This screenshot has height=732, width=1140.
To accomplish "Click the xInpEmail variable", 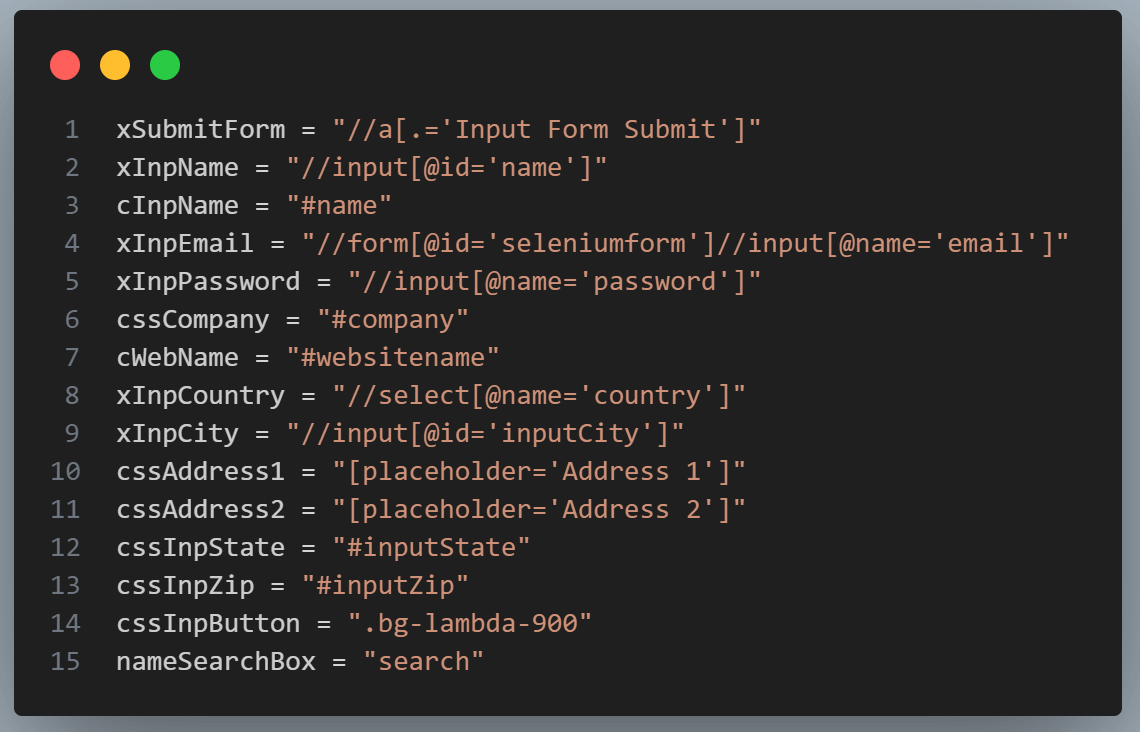I will click(185, 244).
